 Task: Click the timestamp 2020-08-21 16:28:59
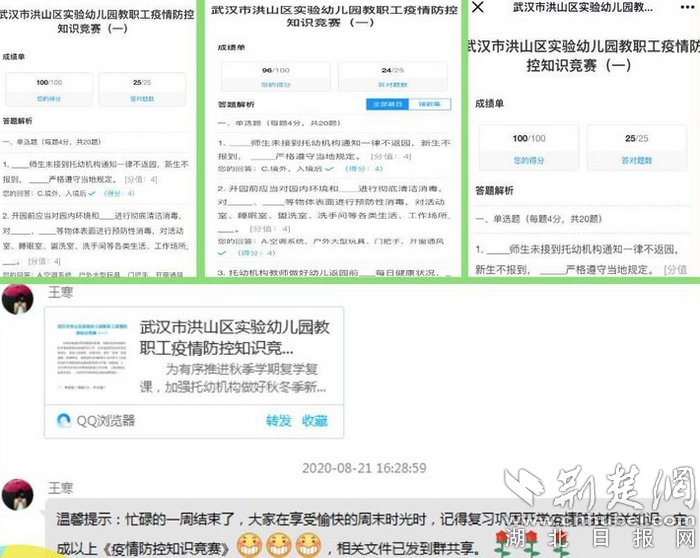pos(364,468)
